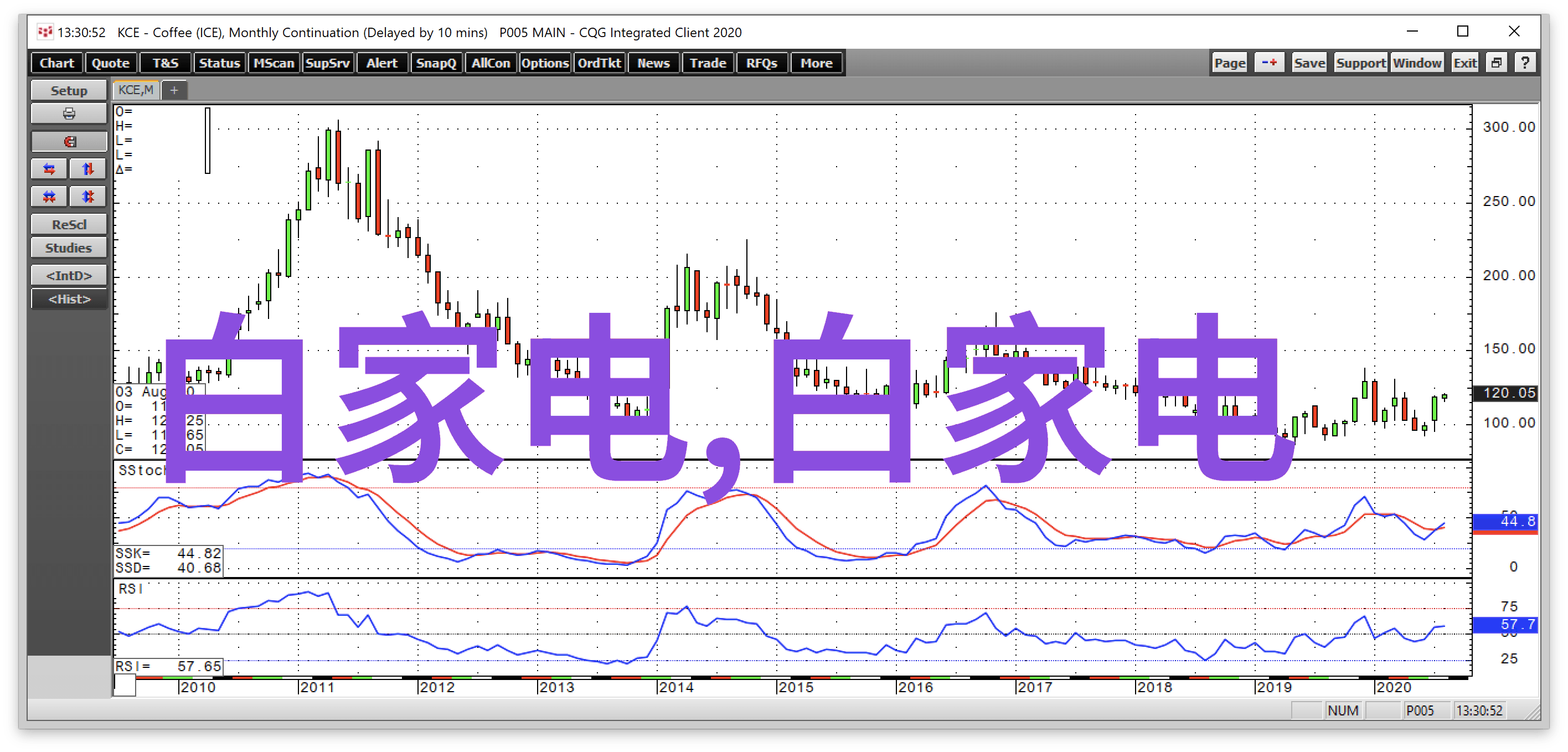1568x752 pixels.
Task: Toggle the <Hist> mode button
Action: point(69,299)
